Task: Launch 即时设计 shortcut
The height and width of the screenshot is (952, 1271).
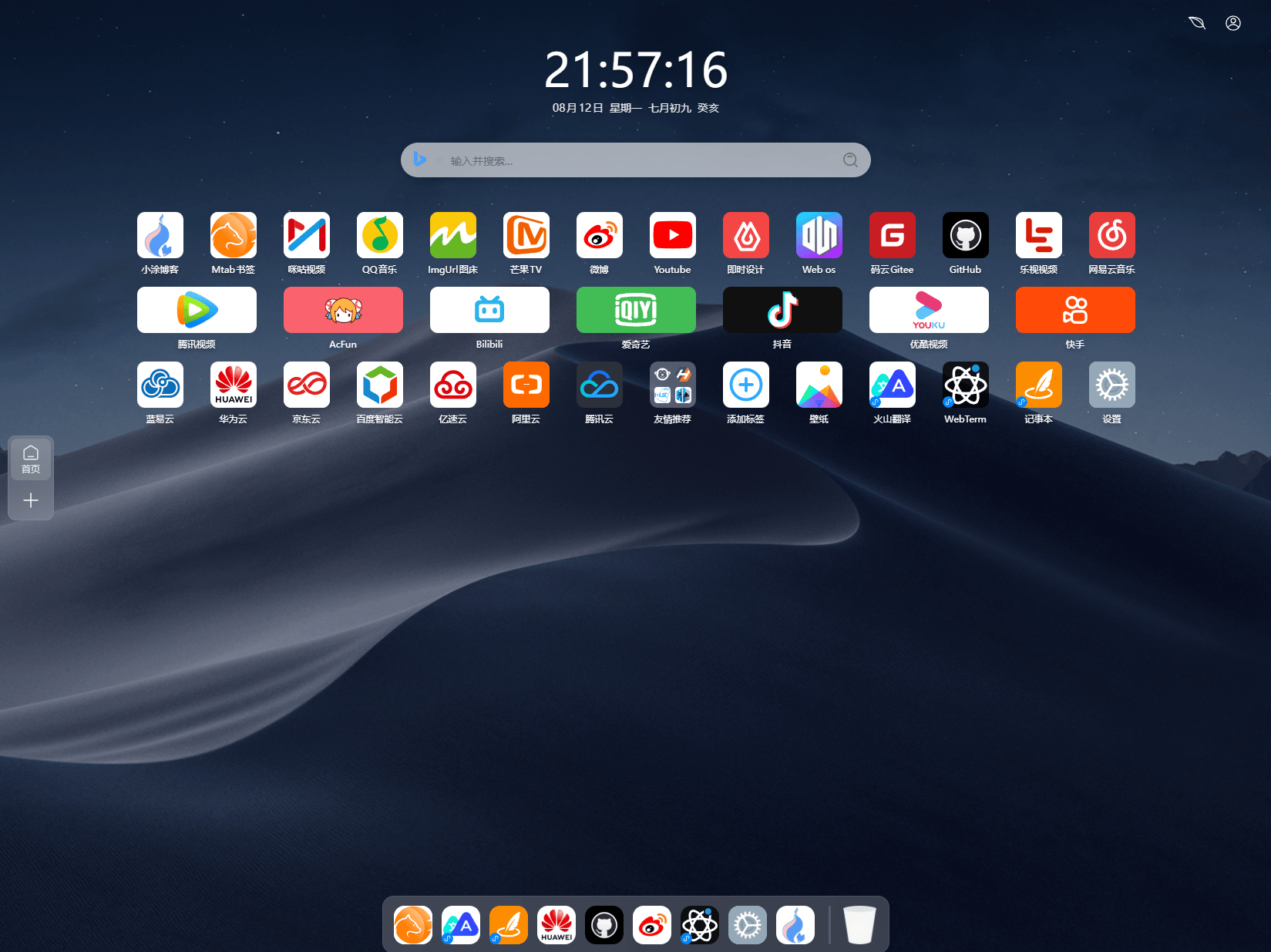Action: pos(746,235)
